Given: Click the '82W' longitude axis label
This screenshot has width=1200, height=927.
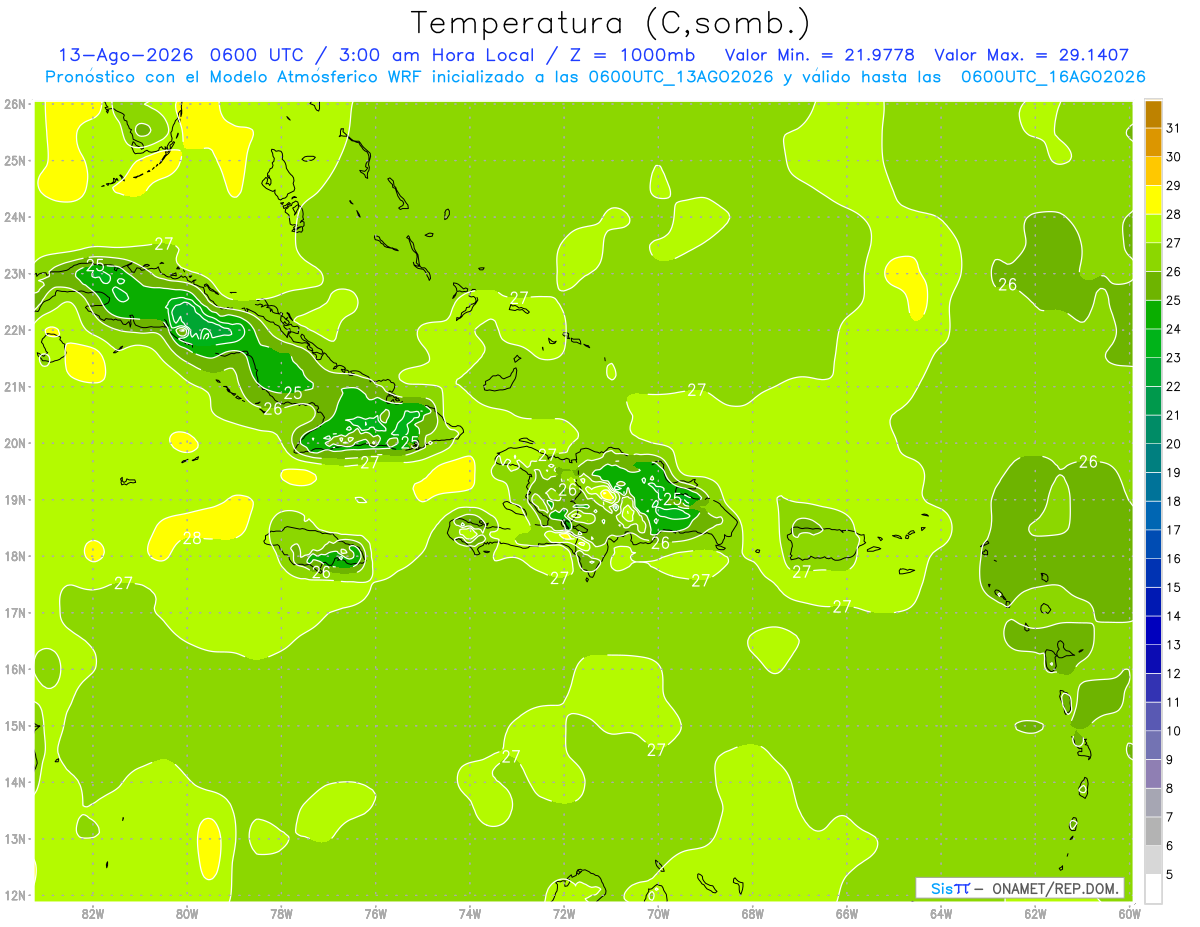Looking at the screenshot, I should click(x=92, y=913).
